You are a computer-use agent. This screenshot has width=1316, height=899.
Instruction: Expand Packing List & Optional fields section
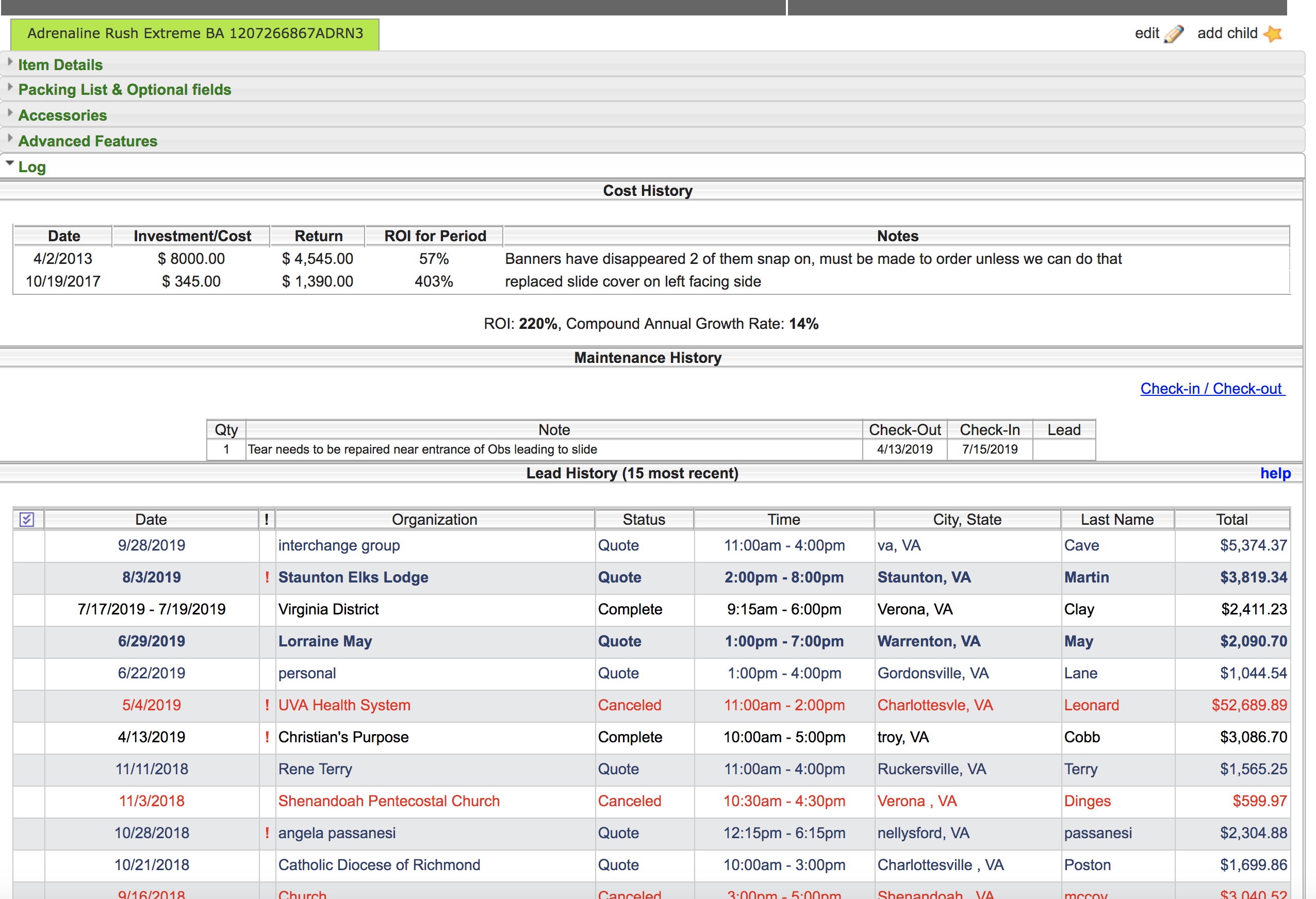pos(125,90)
